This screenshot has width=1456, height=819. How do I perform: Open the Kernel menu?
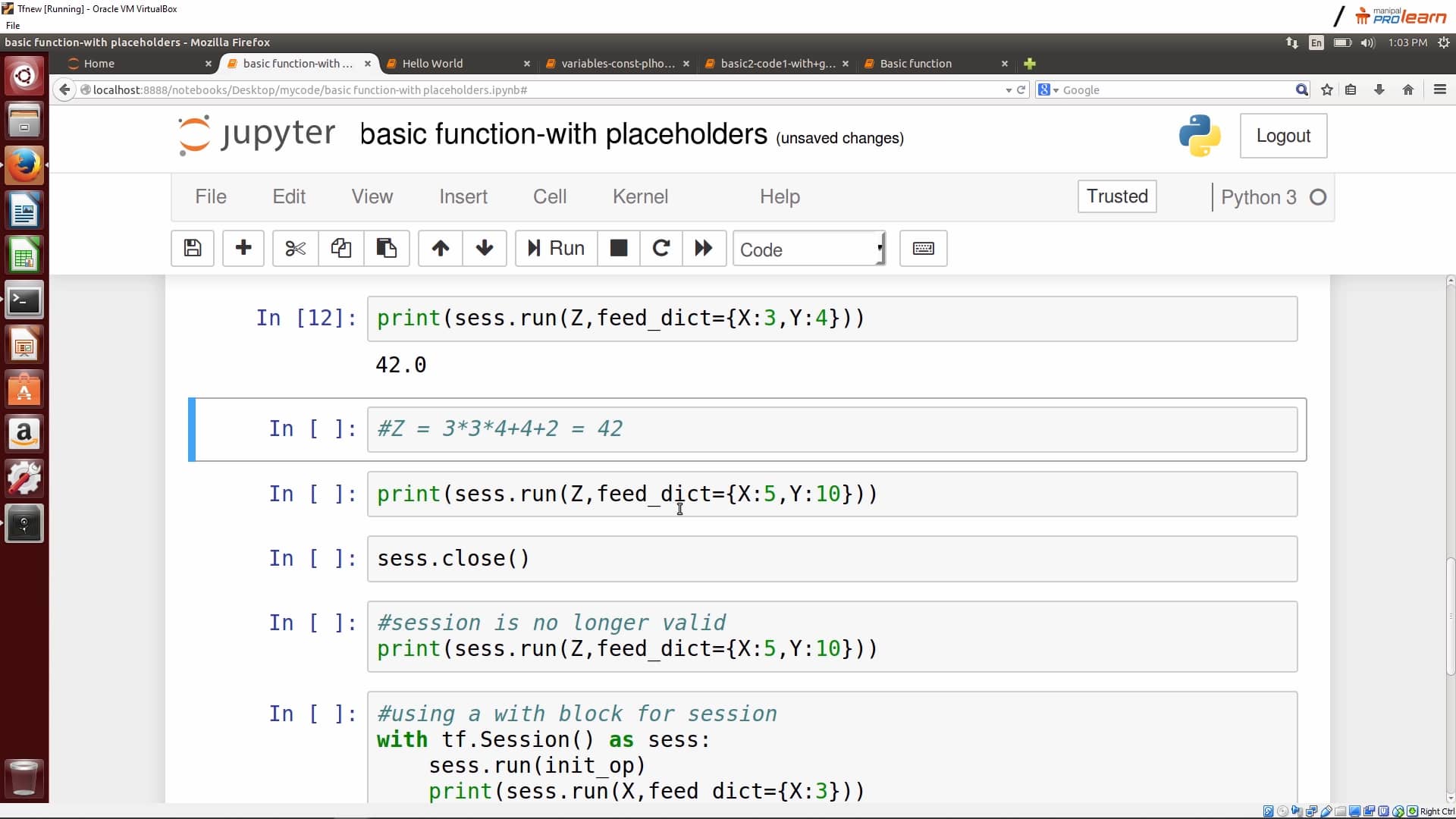[x=640, y=196]
